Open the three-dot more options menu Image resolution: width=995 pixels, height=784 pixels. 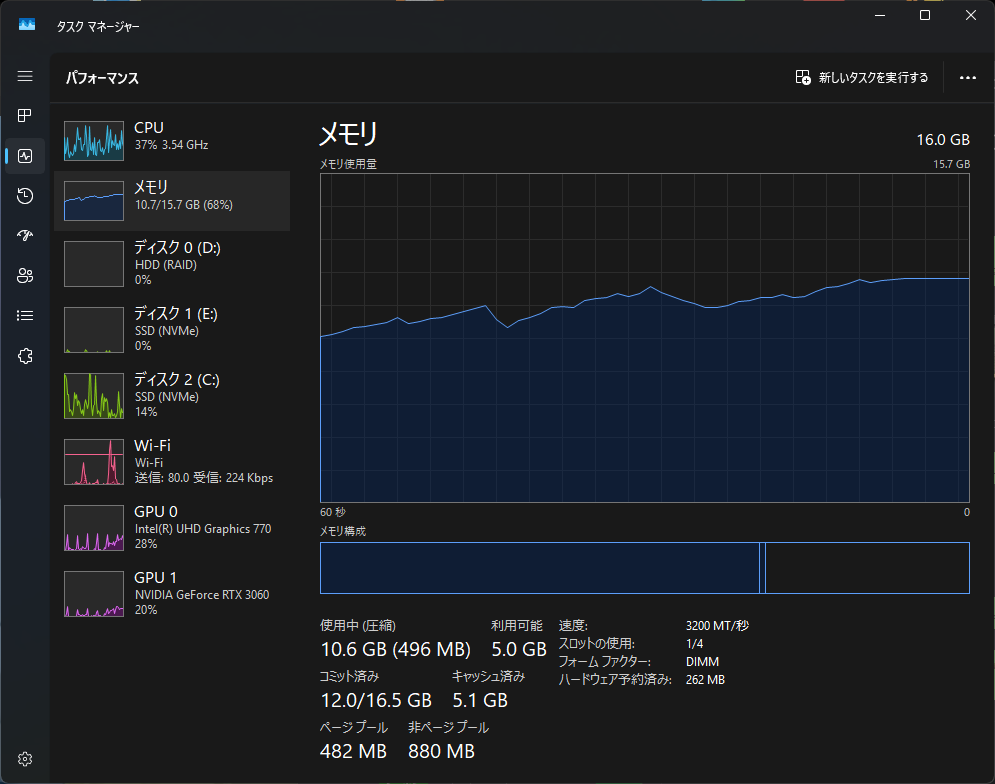coord(967,78)
